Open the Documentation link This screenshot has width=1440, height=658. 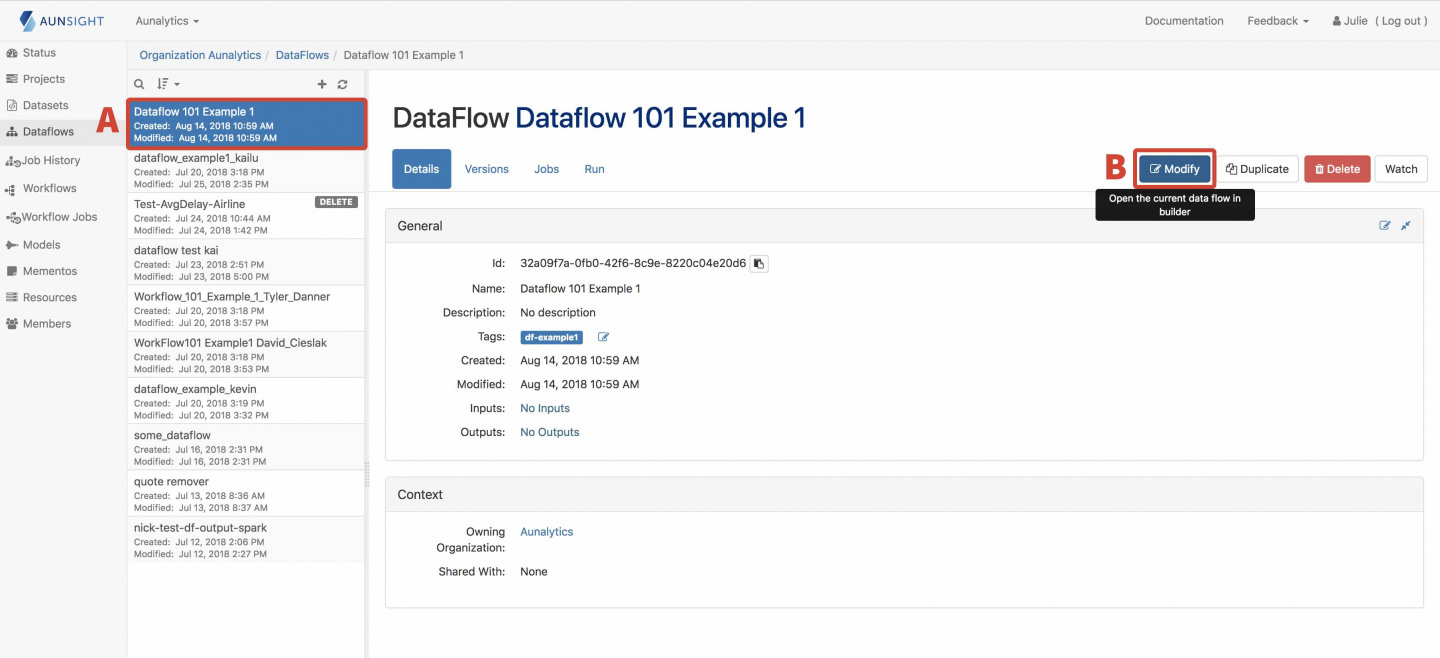(x=1184, y=21)
